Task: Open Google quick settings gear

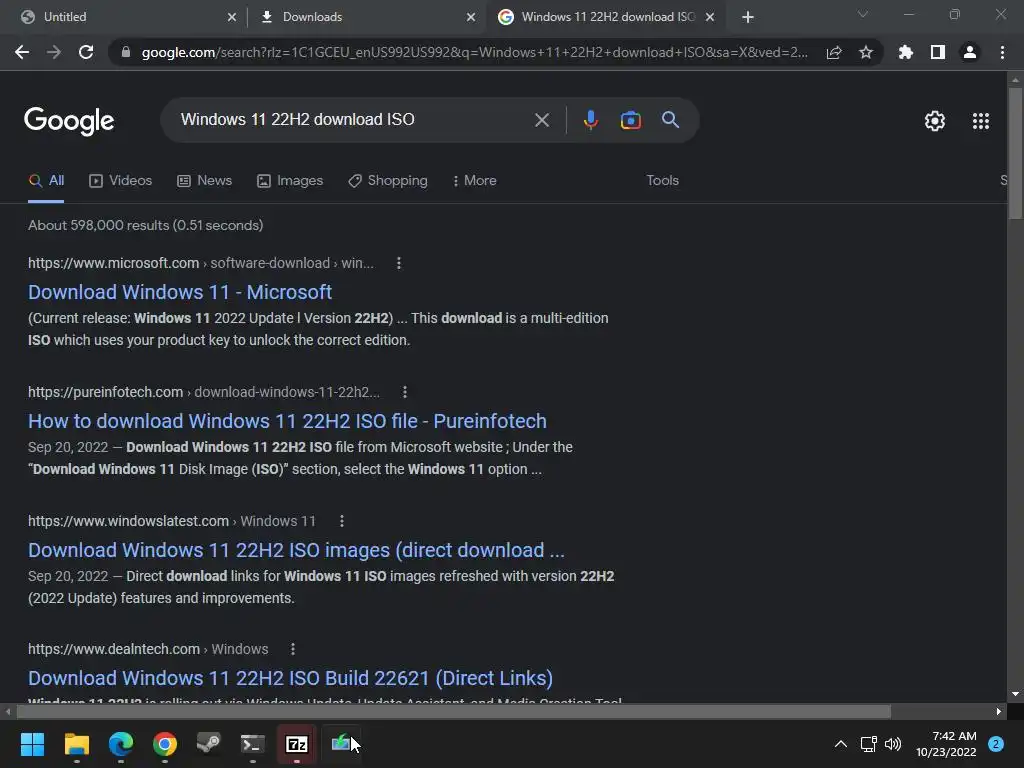Action: (935, 121)
